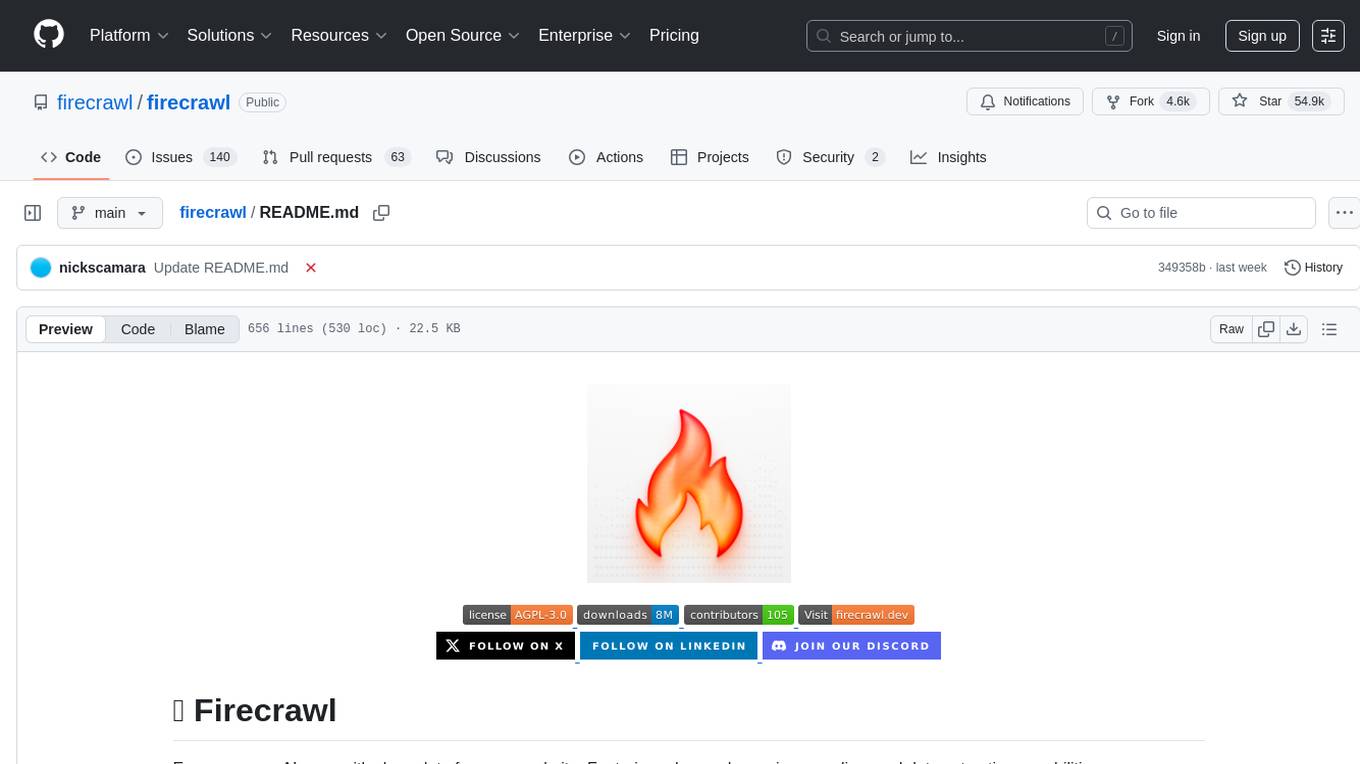
Task: Open the Platform menu
Action: point(128,35)
